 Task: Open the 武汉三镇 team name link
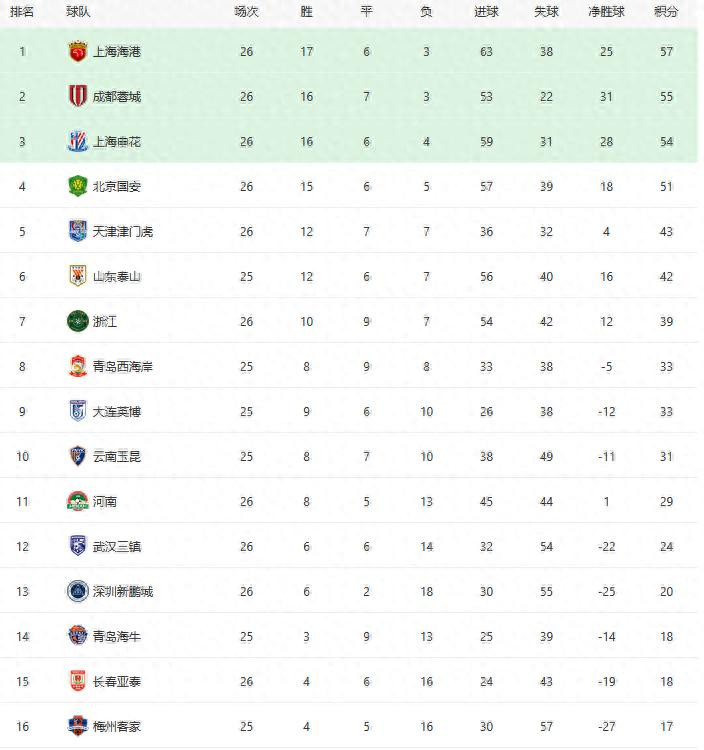117,547
